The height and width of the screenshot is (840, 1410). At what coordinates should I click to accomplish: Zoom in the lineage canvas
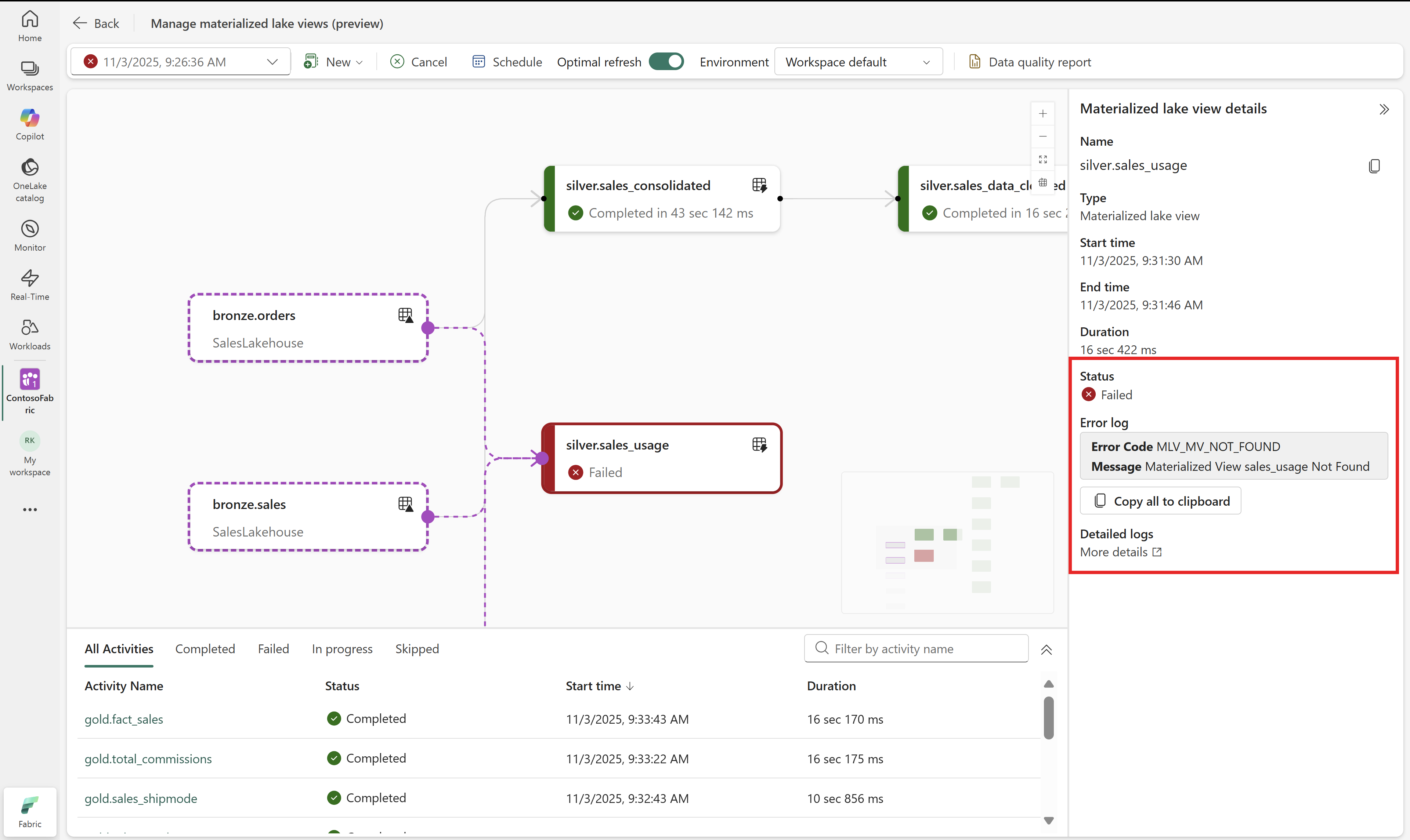click(x=1042, y=114)
